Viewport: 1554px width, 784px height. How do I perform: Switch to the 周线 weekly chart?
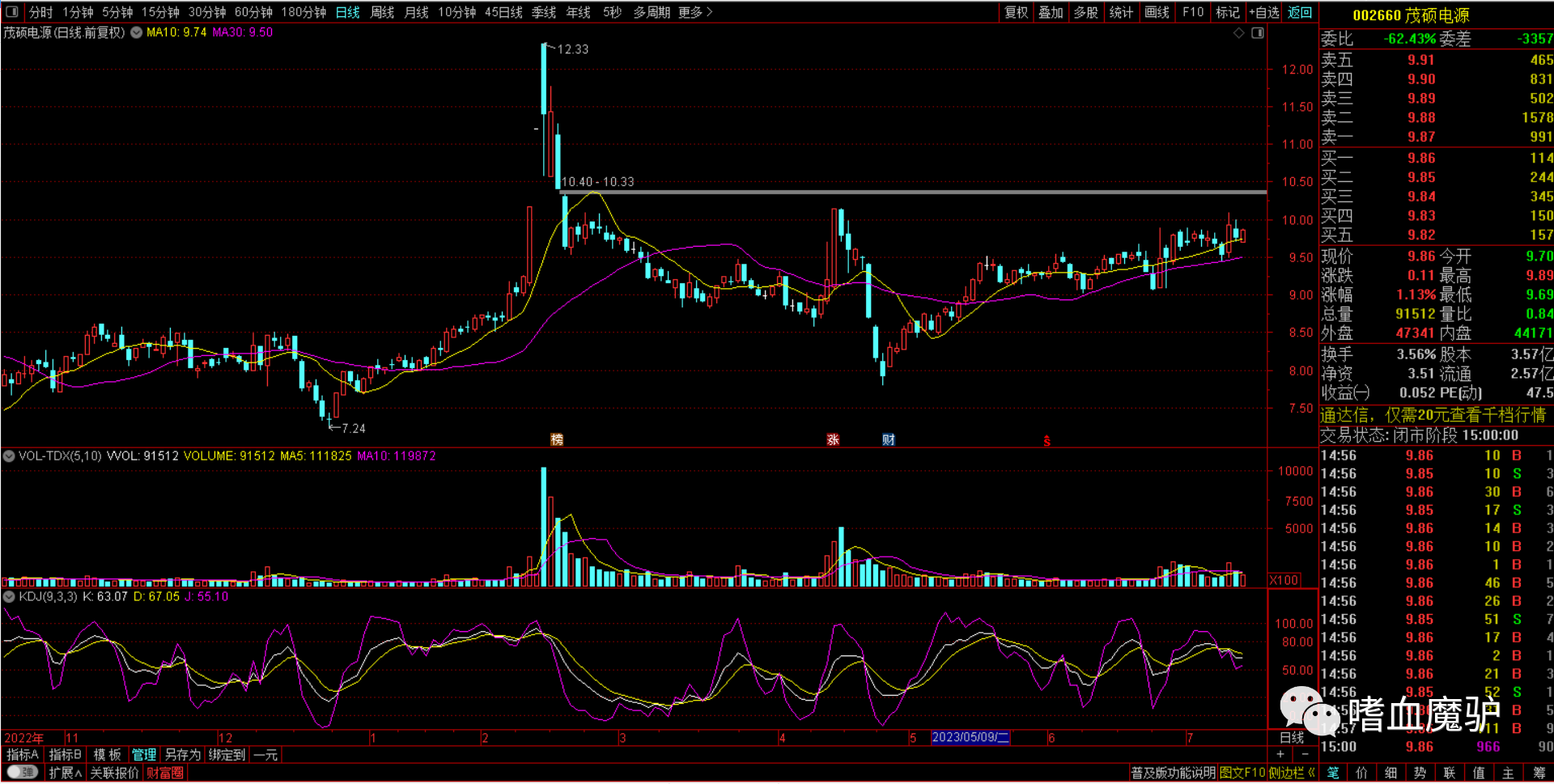tap(382, 12)
